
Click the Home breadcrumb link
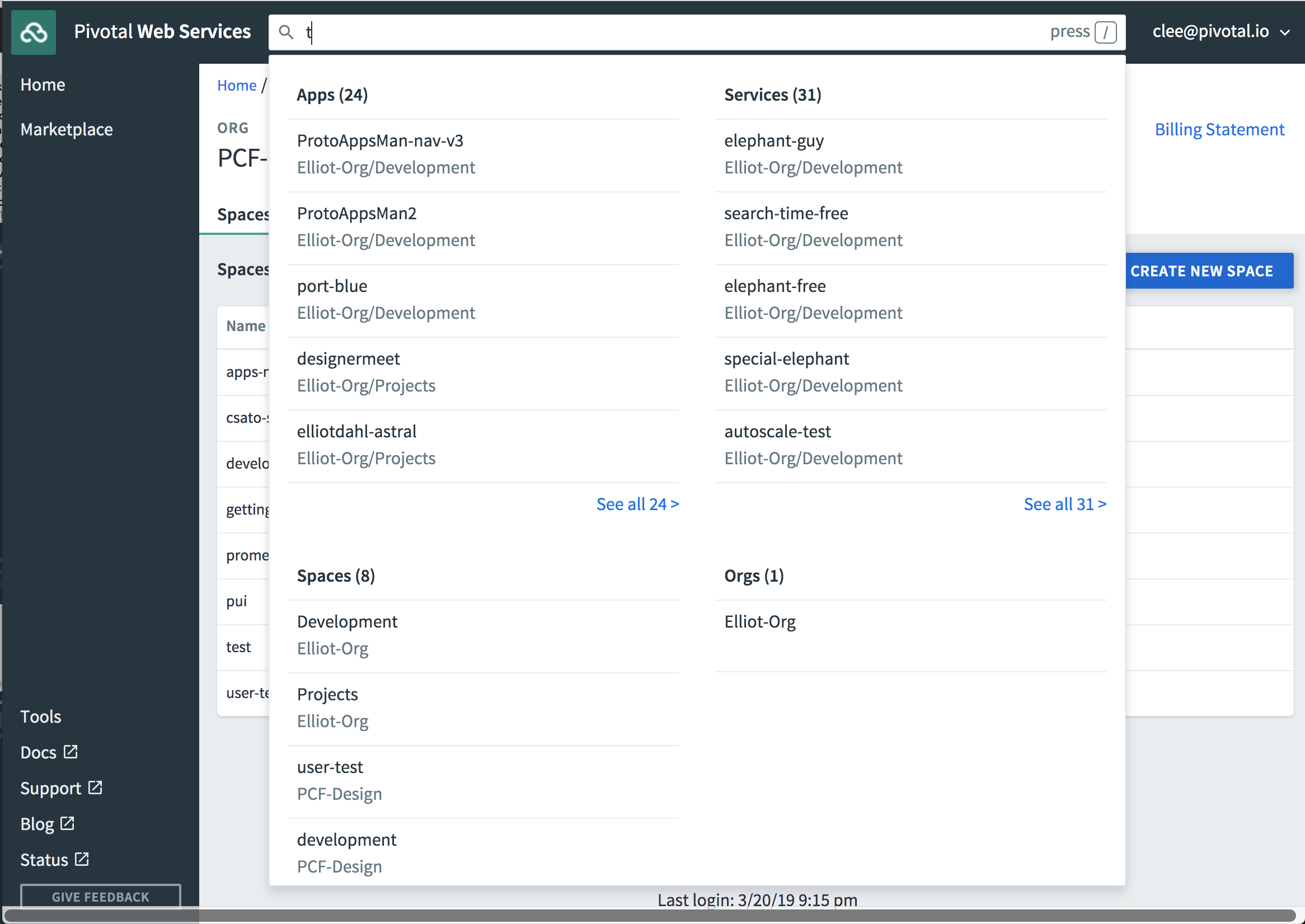pyautogui.click(x=237, y=86)
